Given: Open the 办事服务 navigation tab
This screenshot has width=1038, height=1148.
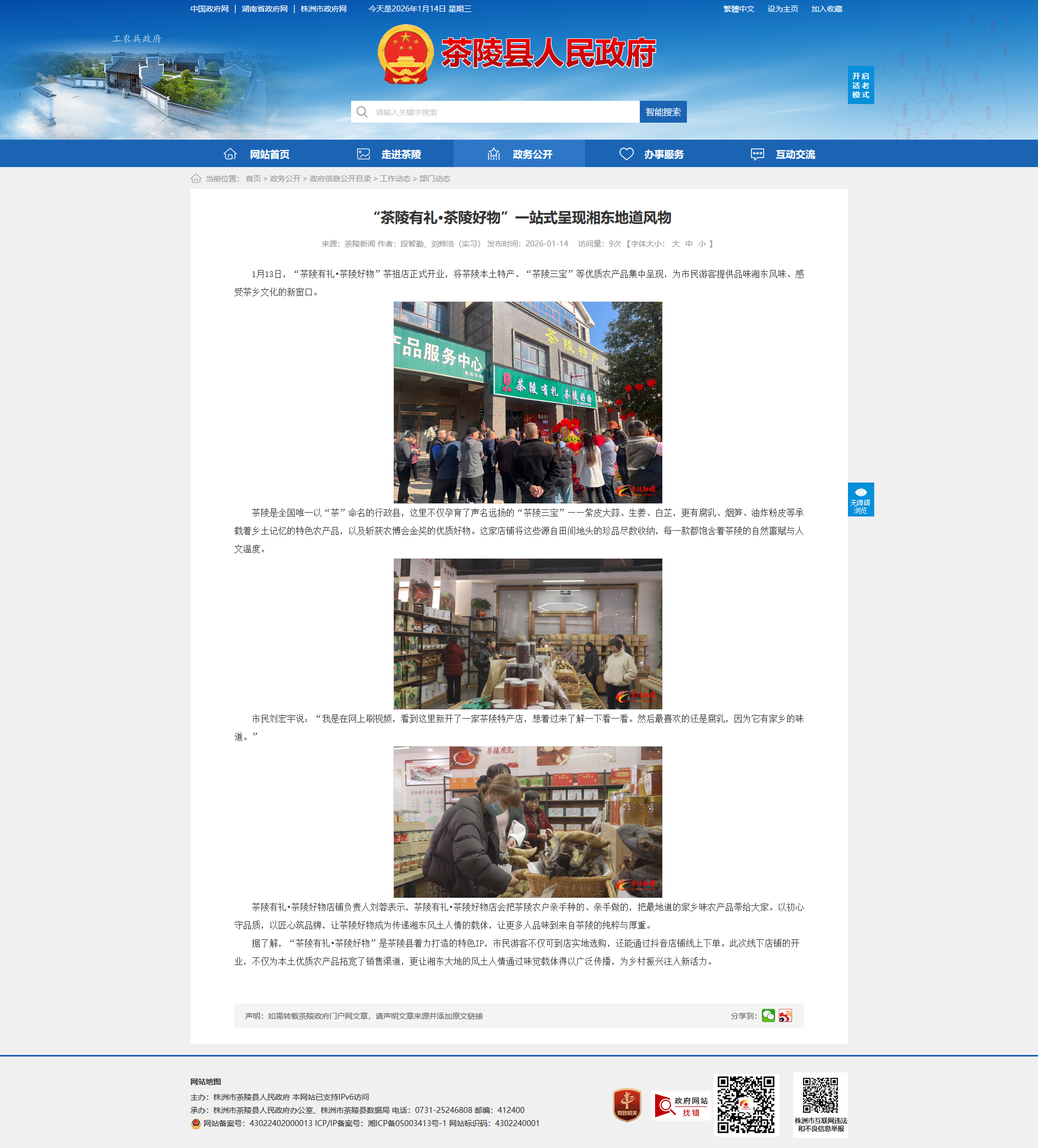Looking at the screenshot, I should pyautogui.click(x=651, y=154).
